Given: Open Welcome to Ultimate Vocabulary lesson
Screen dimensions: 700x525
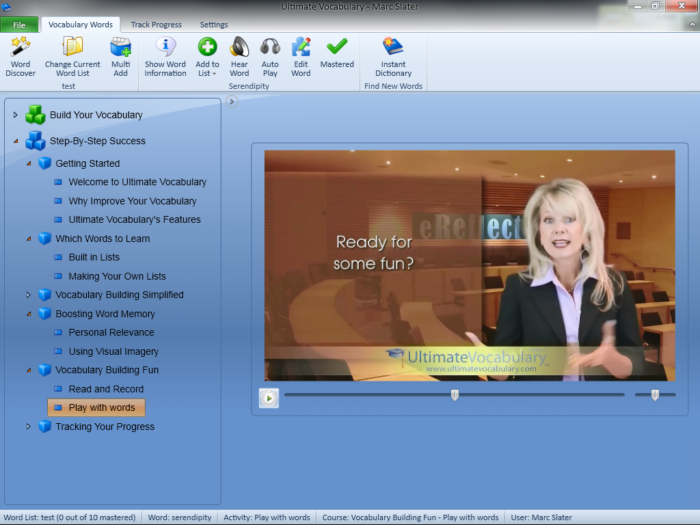Looking at the screenshot, I should pyautogui.click(x=137, y=182).
